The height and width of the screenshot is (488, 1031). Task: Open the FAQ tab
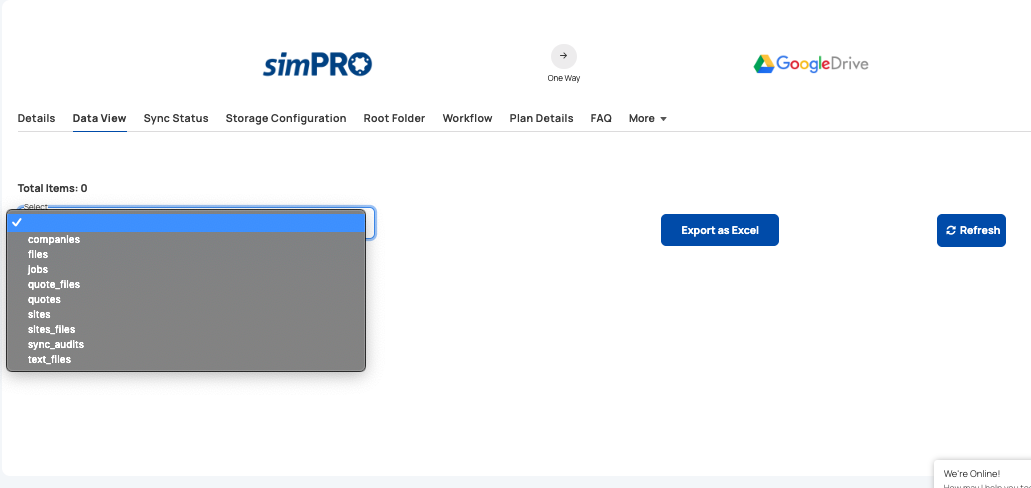click(x=601, y=118)
